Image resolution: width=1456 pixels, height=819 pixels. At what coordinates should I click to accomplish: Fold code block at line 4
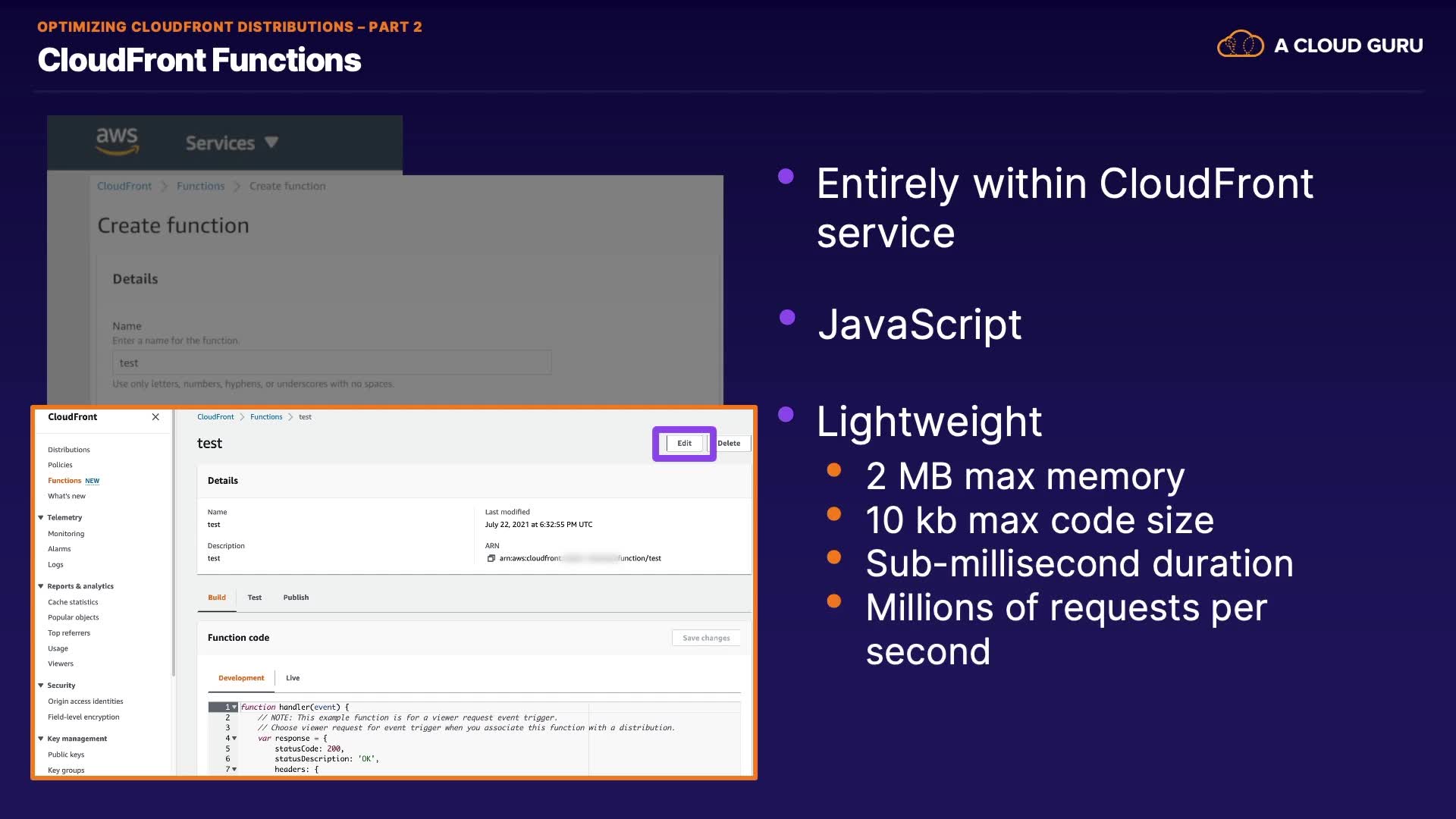[234, 738]
